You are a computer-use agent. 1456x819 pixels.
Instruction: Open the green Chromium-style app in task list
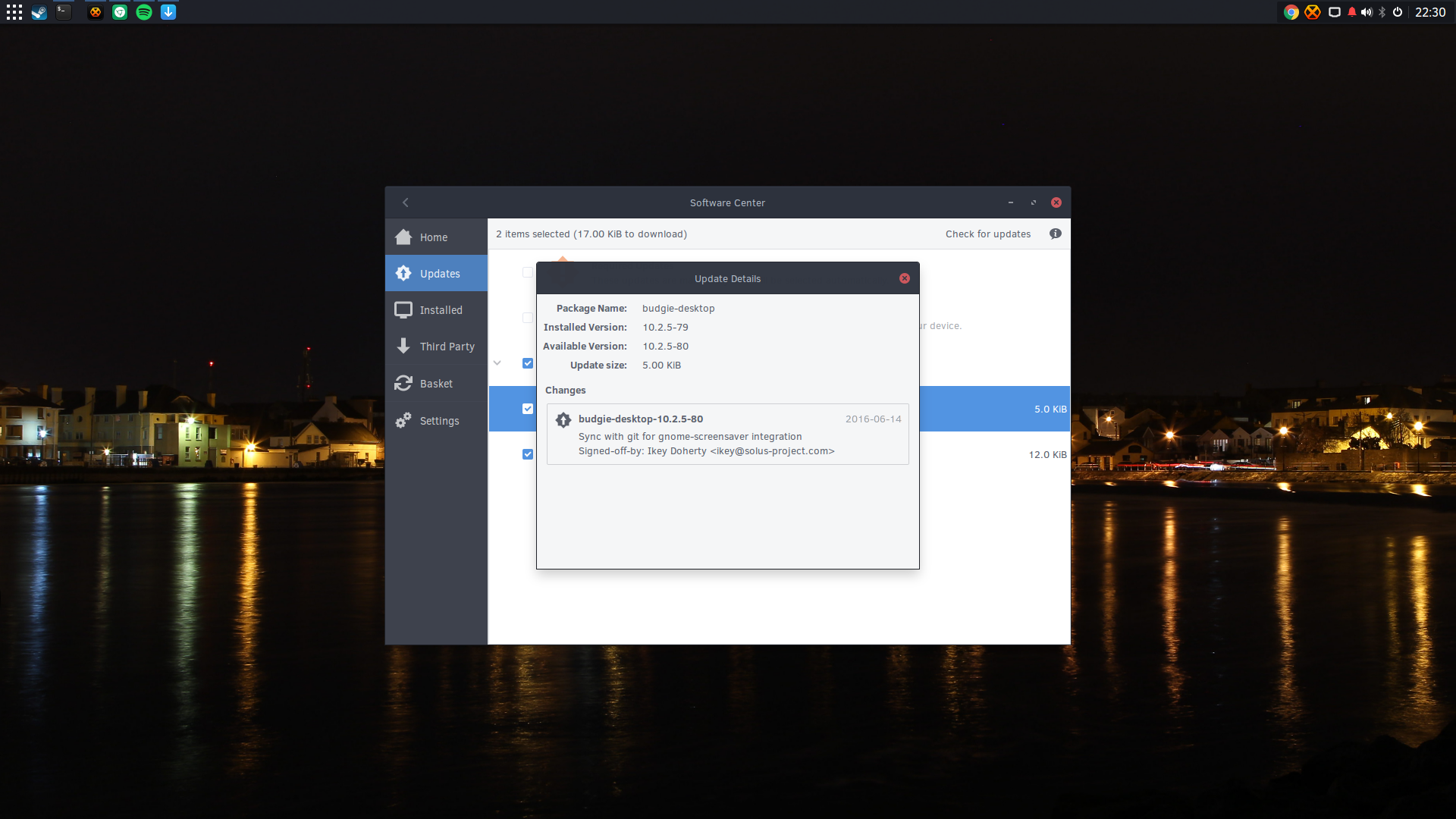tap(120, 12)
